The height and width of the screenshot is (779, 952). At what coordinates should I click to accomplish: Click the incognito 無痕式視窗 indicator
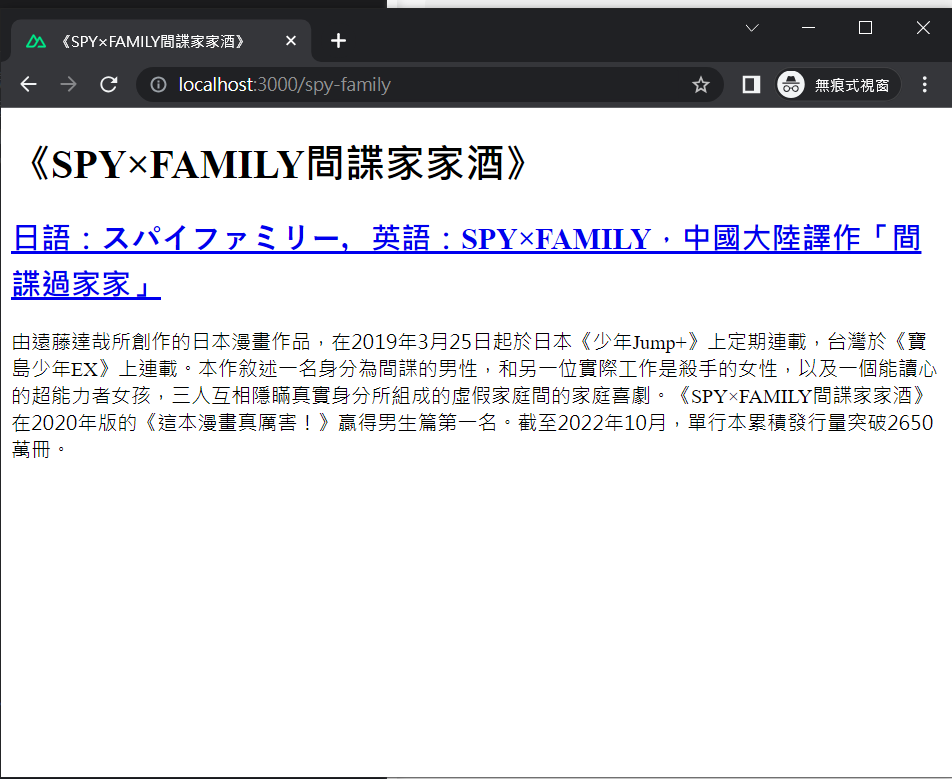point(838,84)
